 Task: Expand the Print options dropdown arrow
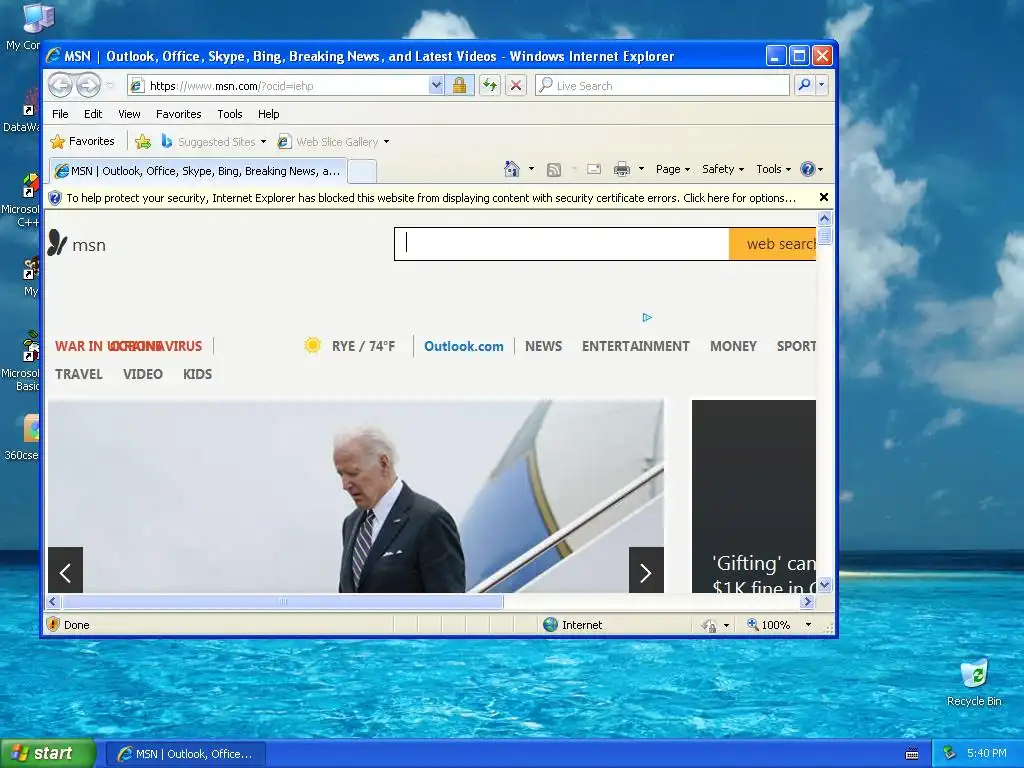(x=641, y=169)
